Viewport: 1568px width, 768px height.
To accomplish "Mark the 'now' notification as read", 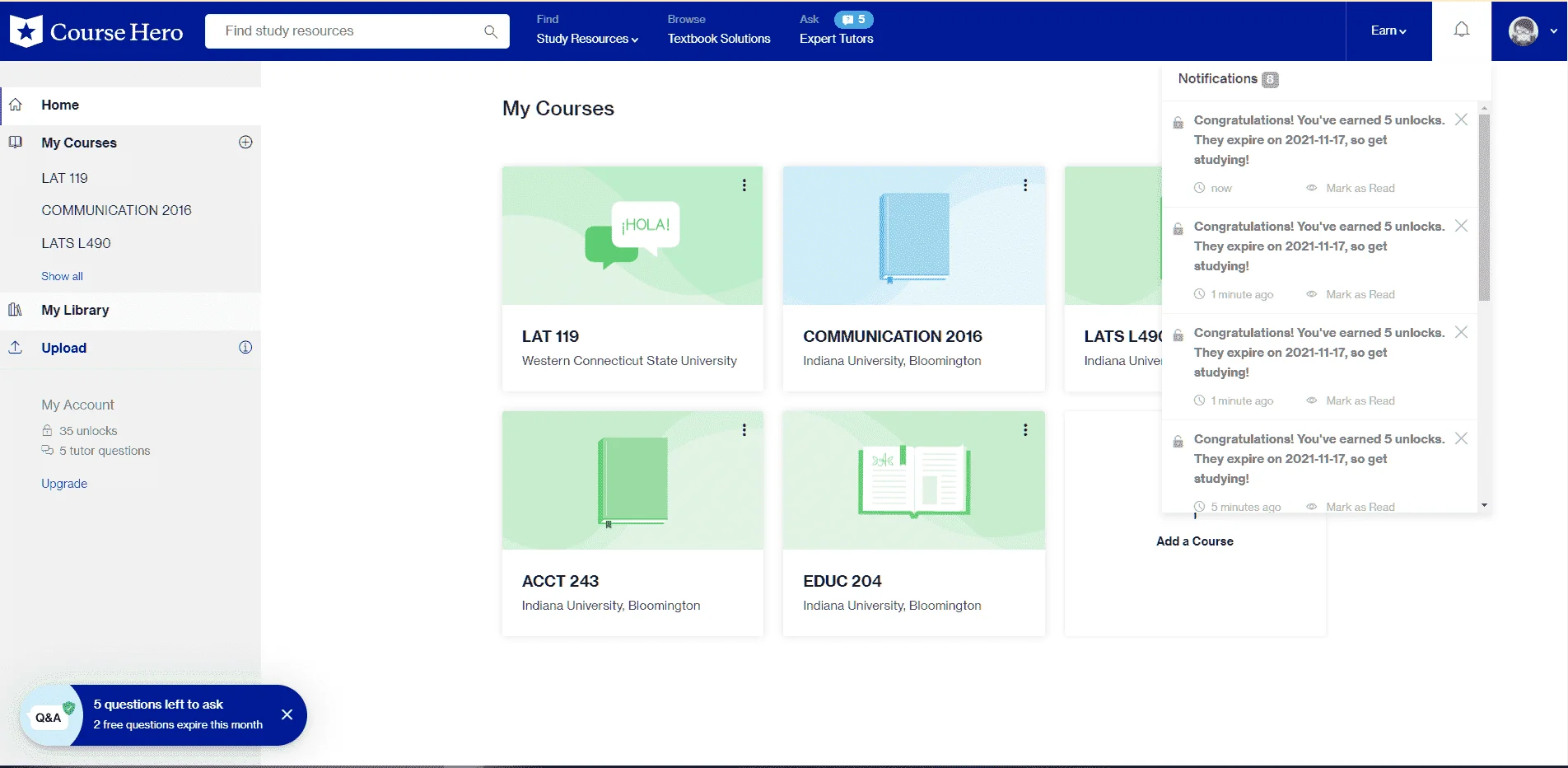I will pyautogui.click(x=1351, y=188).
